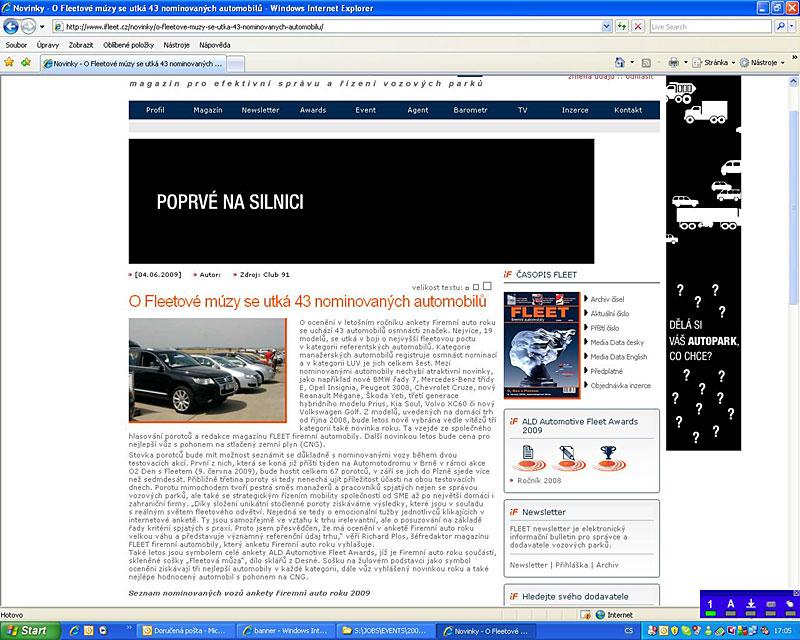Screen dimensions: 800x640
Task: Click the page vertical scrollbar thumb
Action: pos(794,209)
